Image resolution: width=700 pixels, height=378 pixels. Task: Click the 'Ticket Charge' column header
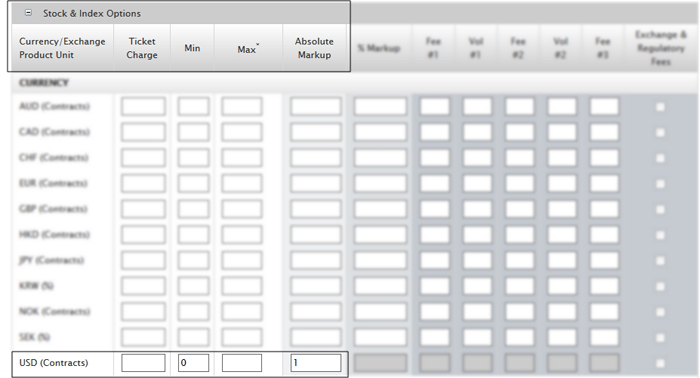point(142,48)
